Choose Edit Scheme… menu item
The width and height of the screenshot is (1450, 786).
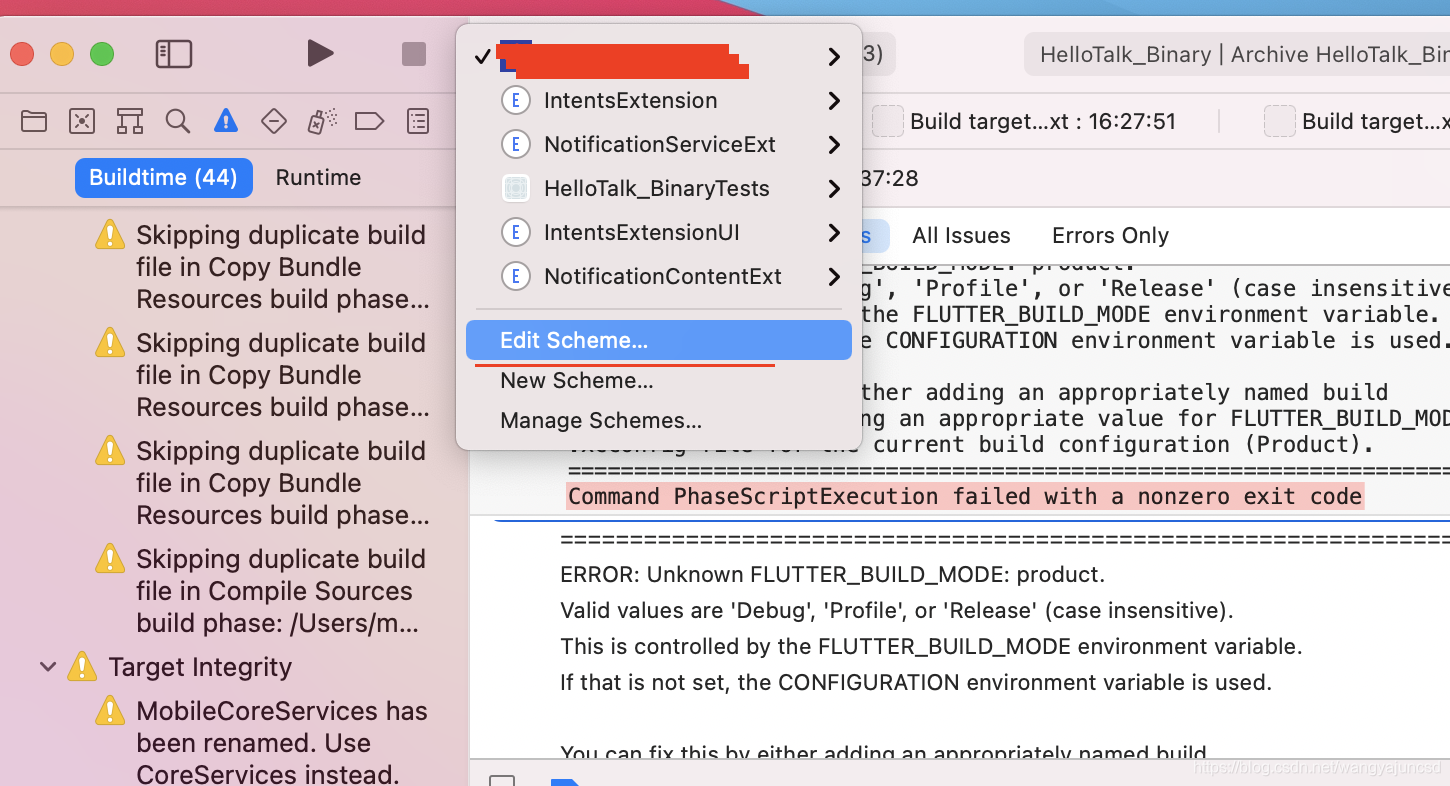[659, 340]
